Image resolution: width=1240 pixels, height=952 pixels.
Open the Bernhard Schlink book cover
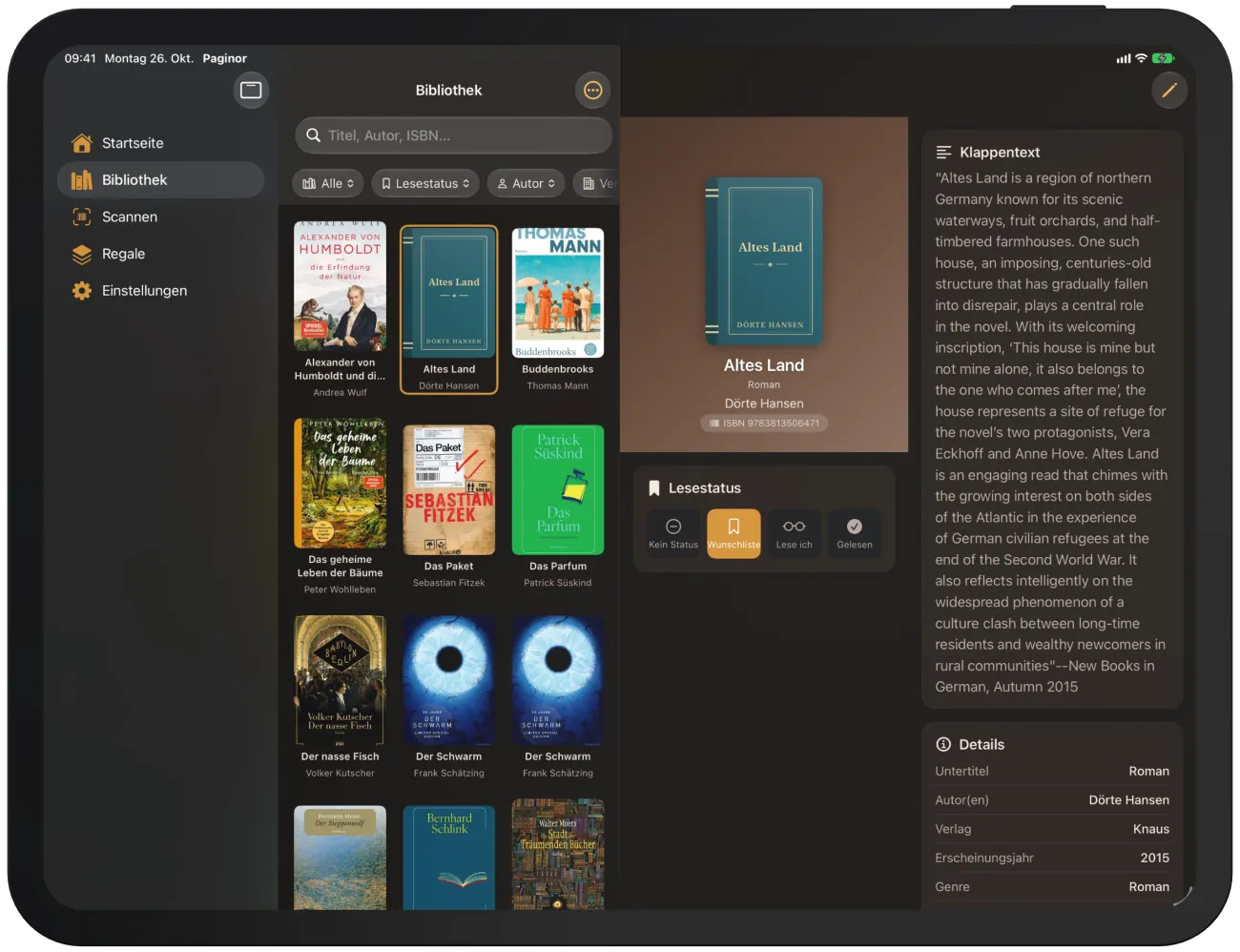[x=449, y=858]
